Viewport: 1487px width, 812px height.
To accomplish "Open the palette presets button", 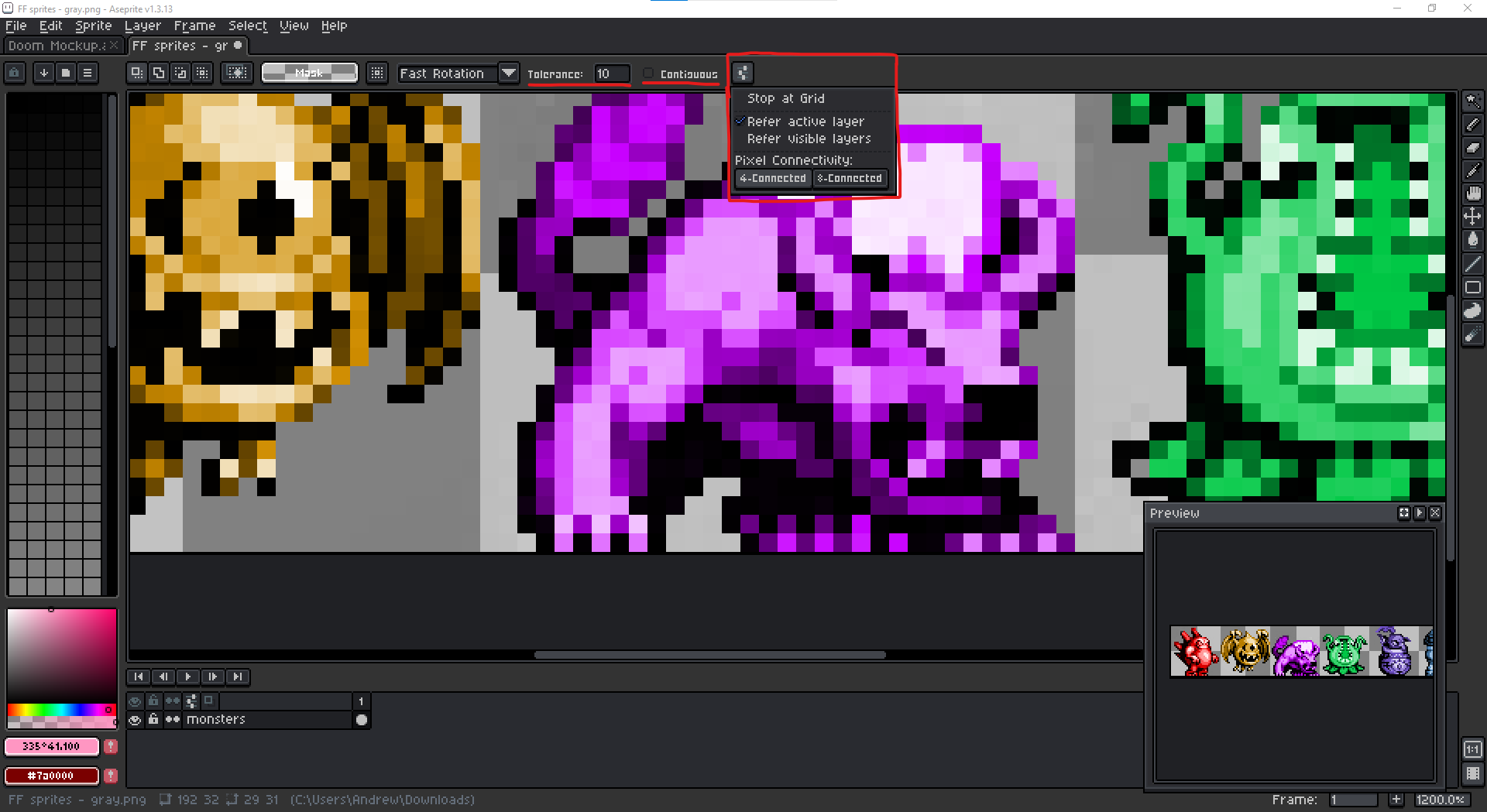I will click(66, 73).
